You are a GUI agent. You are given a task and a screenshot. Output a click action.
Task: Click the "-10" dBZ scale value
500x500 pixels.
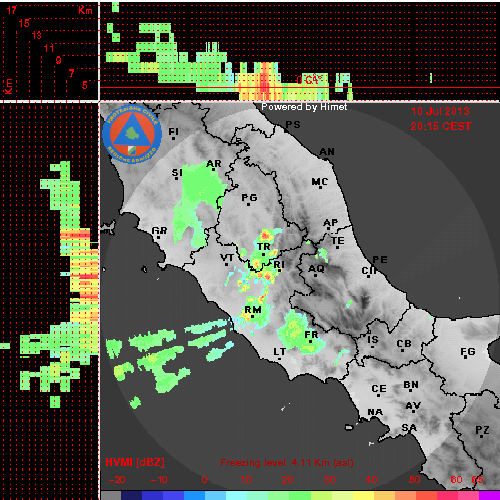click(x=159, y=480)
